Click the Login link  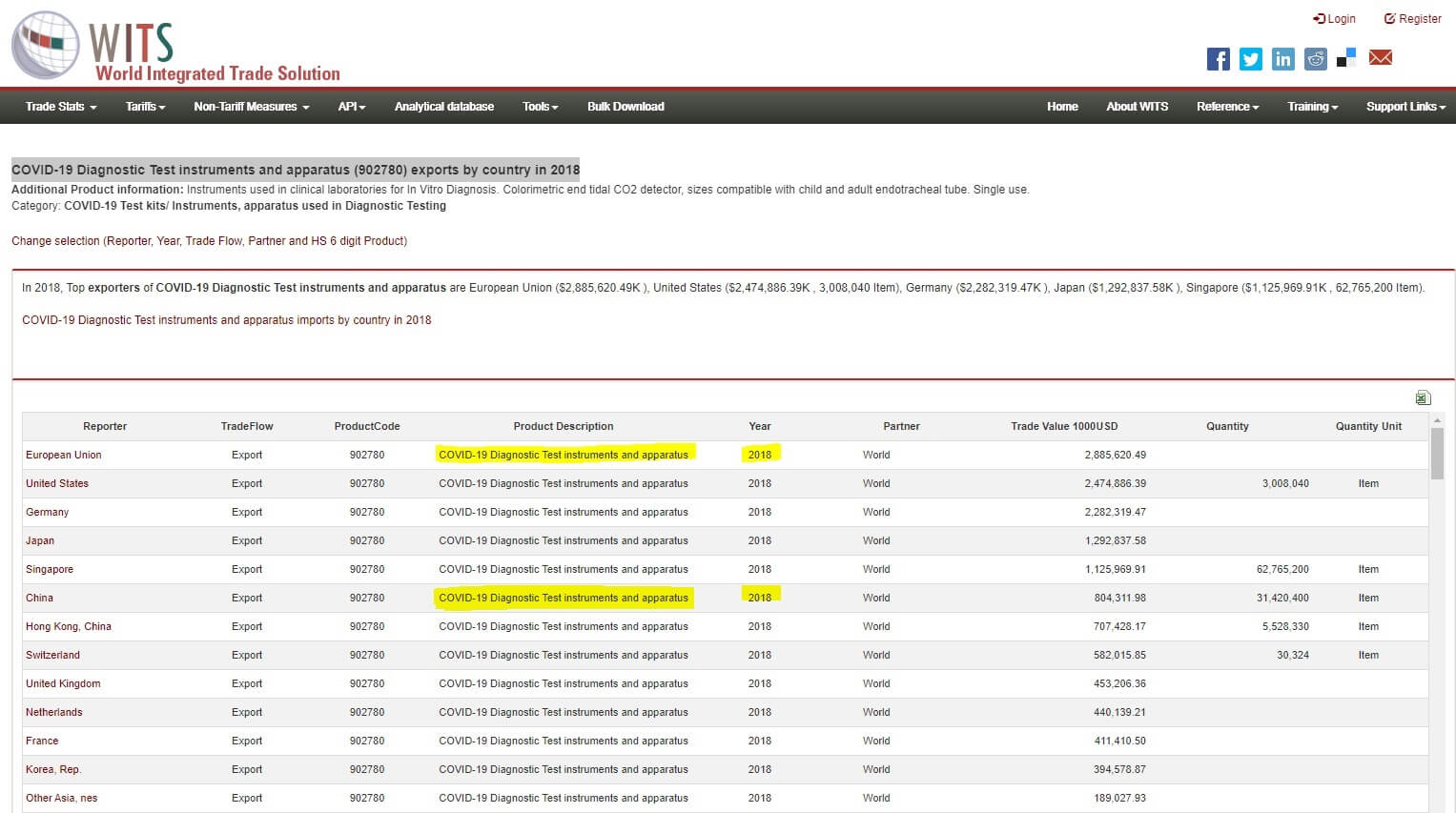pyautogui.click(x=1334, y=19)
